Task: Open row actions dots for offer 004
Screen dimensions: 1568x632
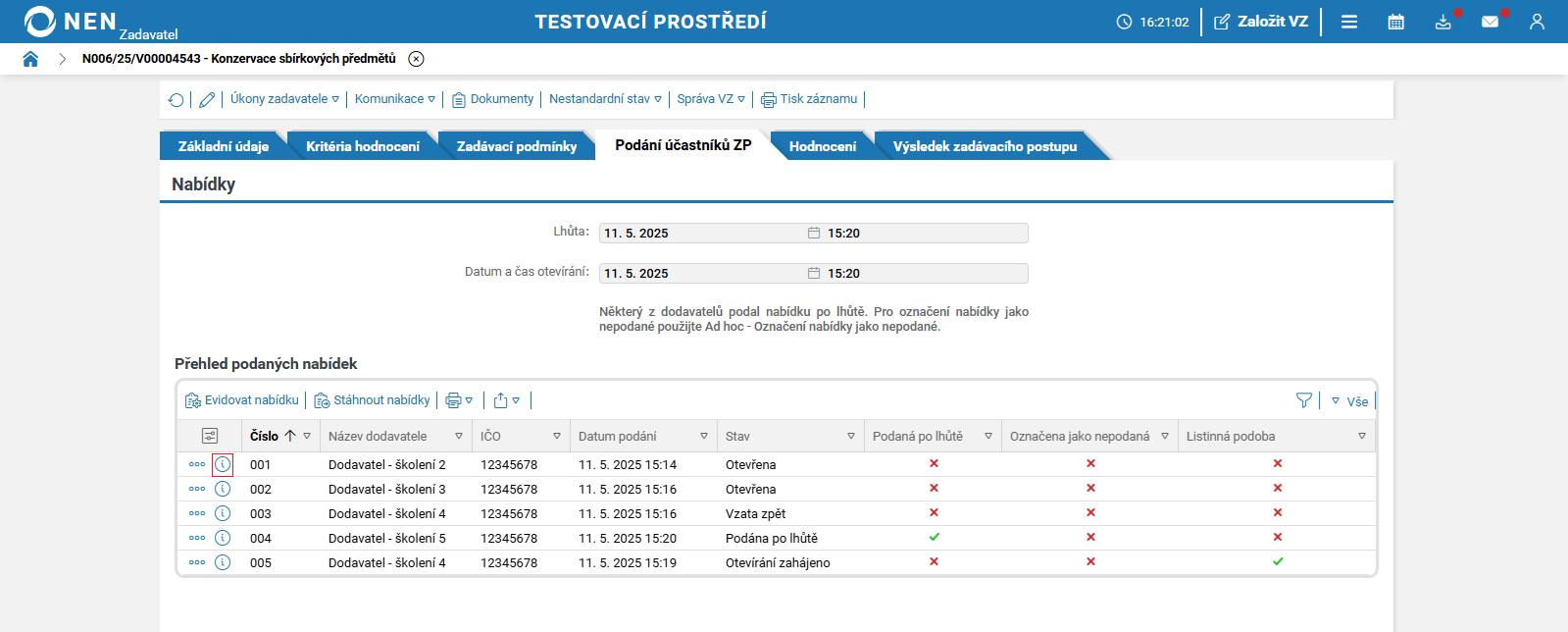Action: point(197,538)
